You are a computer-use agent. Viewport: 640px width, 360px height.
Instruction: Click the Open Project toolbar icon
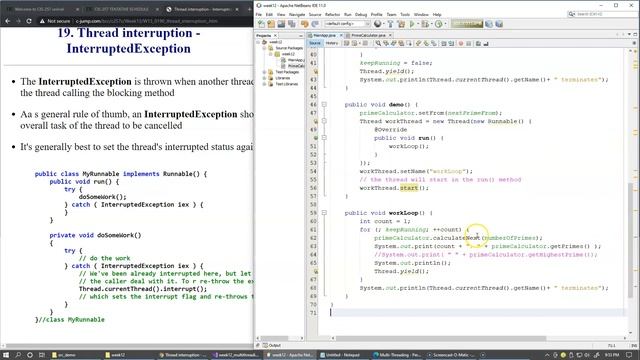[x=281, y=24]
